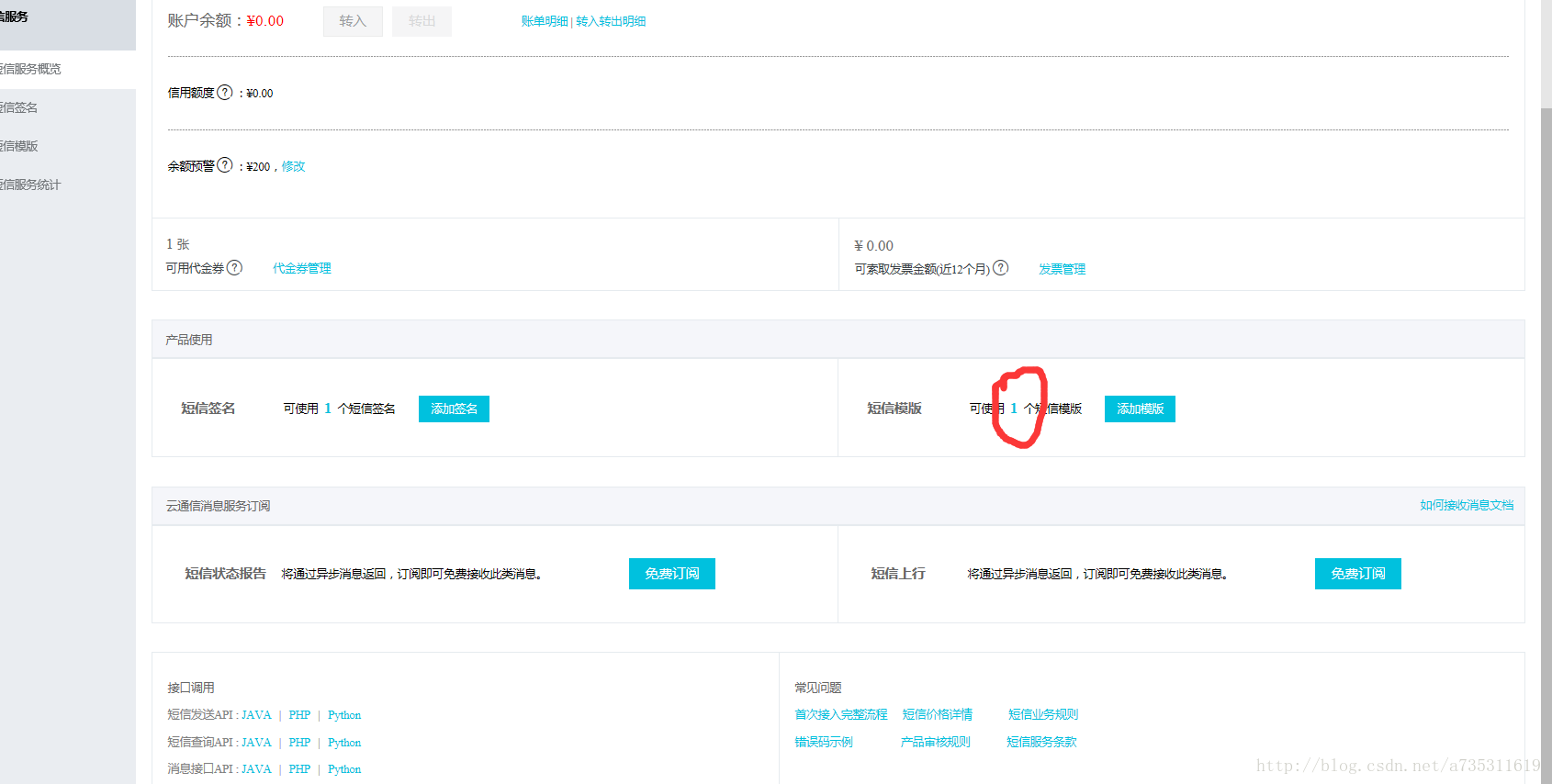Open 转入转出明细 link
Screen dimensions: 1552x784
pyautogui.click(x=611, y=21)
